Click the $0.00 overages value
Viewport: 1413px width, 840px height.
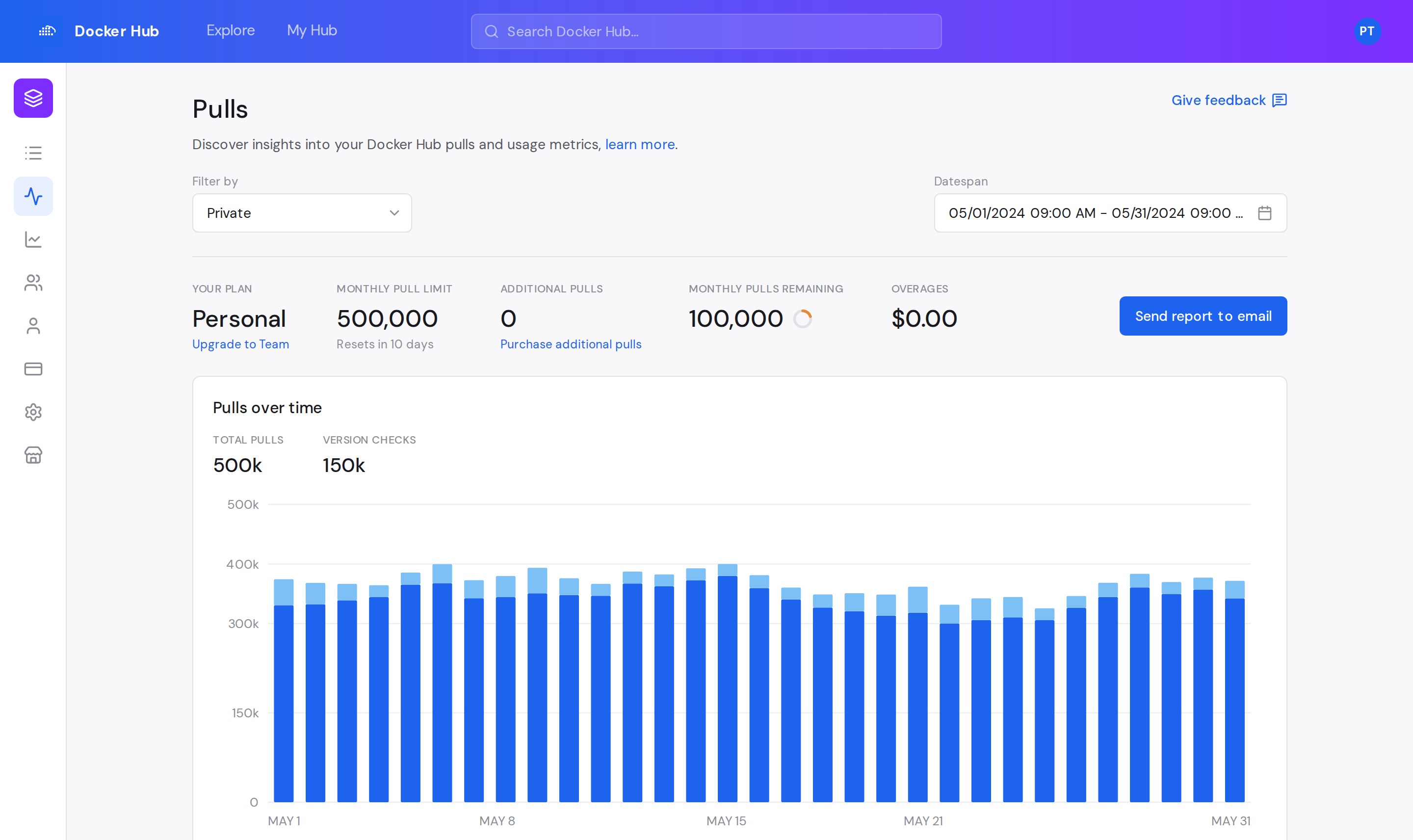click(x=924, y=318)
